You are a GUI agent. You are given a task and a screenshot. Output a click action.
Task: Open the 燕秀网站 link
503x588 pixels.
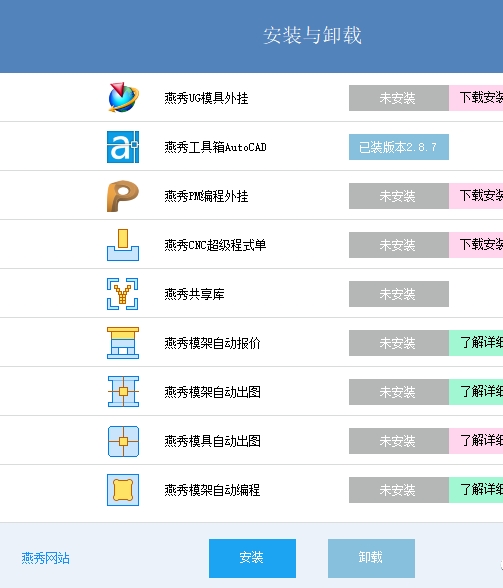point(45,558)
